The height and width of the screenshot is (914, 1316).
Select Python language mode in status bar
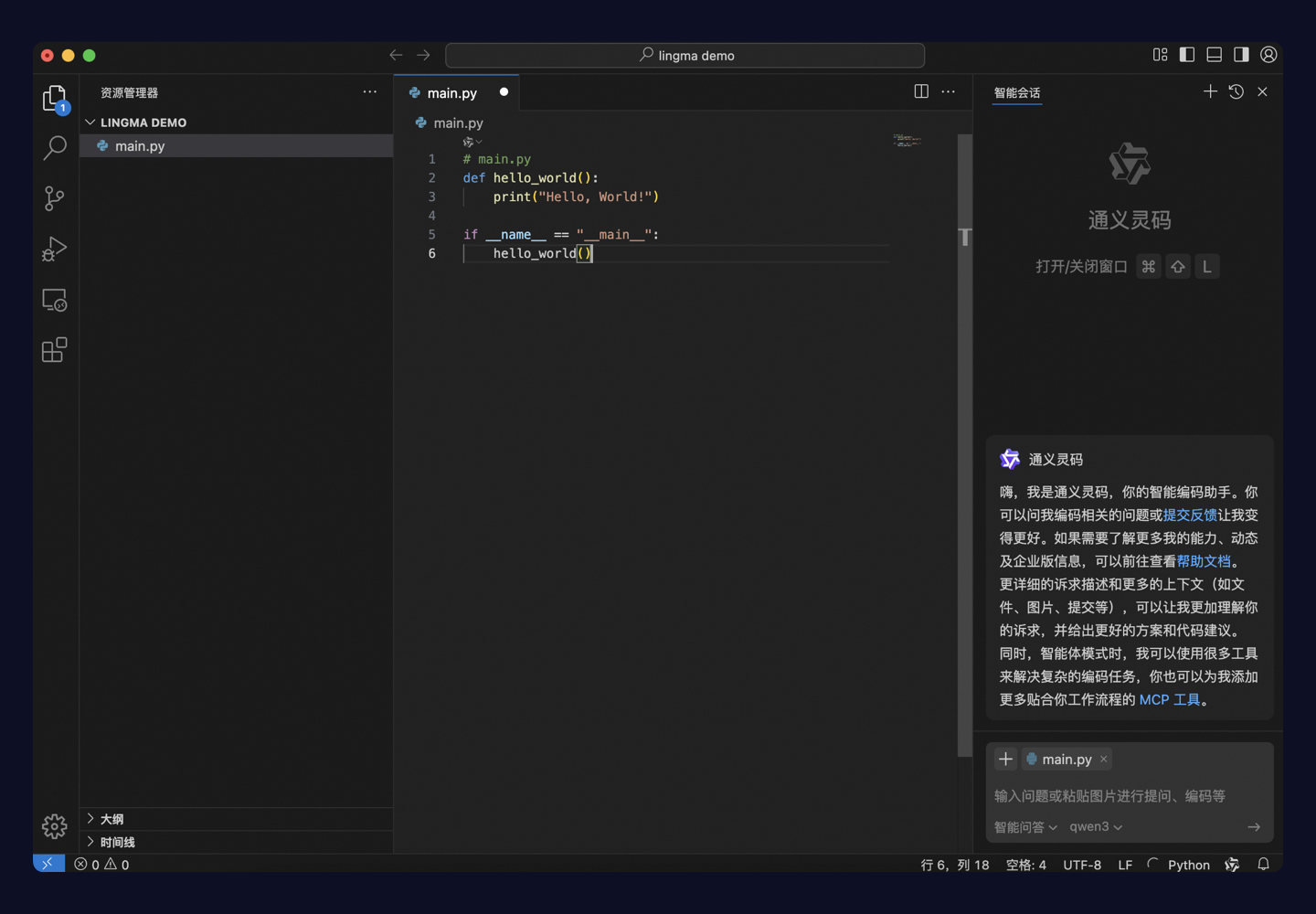tap(1188, 864)
